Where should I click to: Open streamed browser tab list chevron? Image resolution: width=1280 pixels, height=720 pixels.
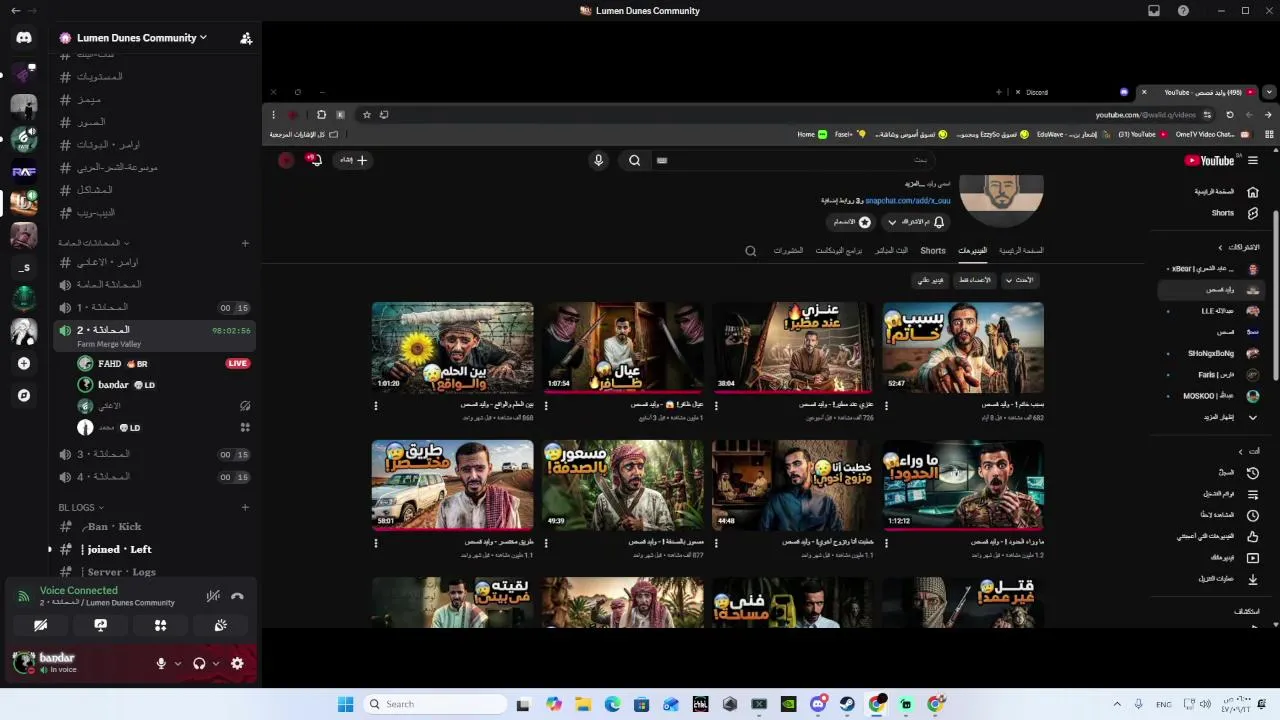(x=1269, y=92)
